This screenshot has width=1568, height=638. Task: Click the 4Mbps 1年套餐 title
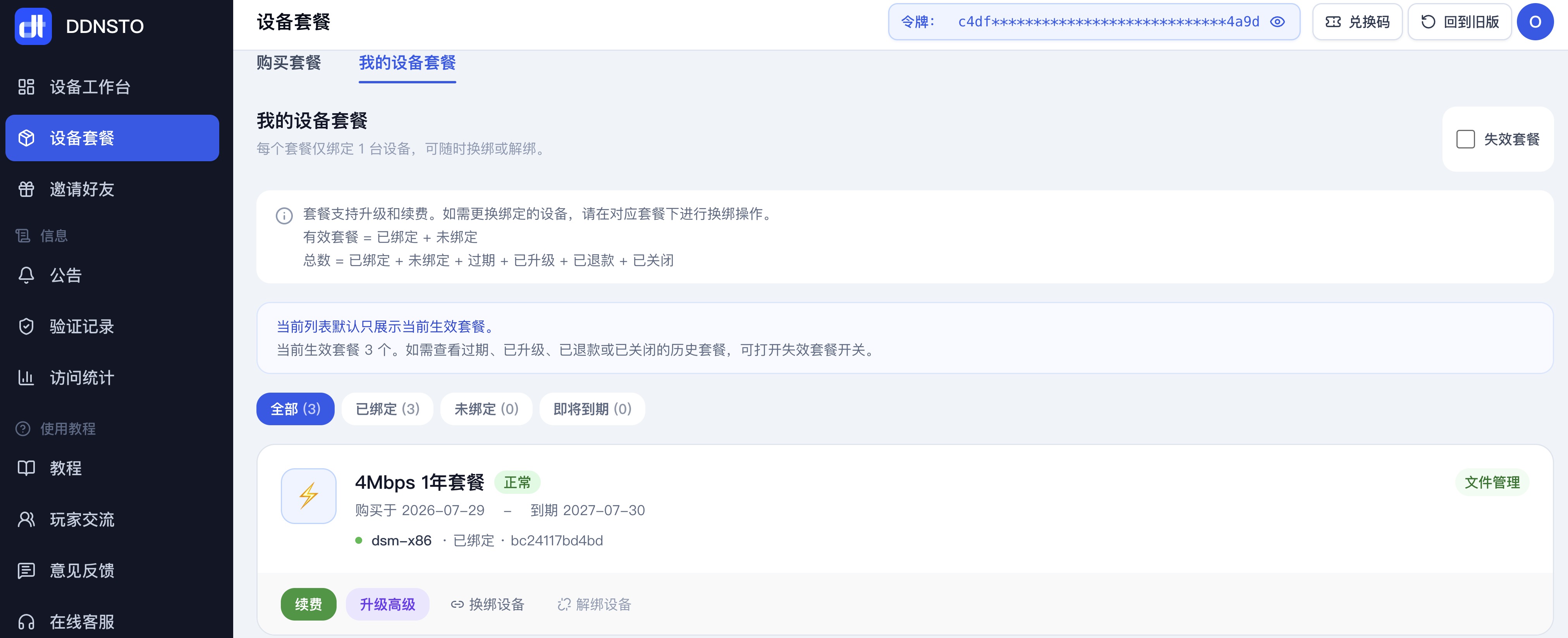[420, 483]
